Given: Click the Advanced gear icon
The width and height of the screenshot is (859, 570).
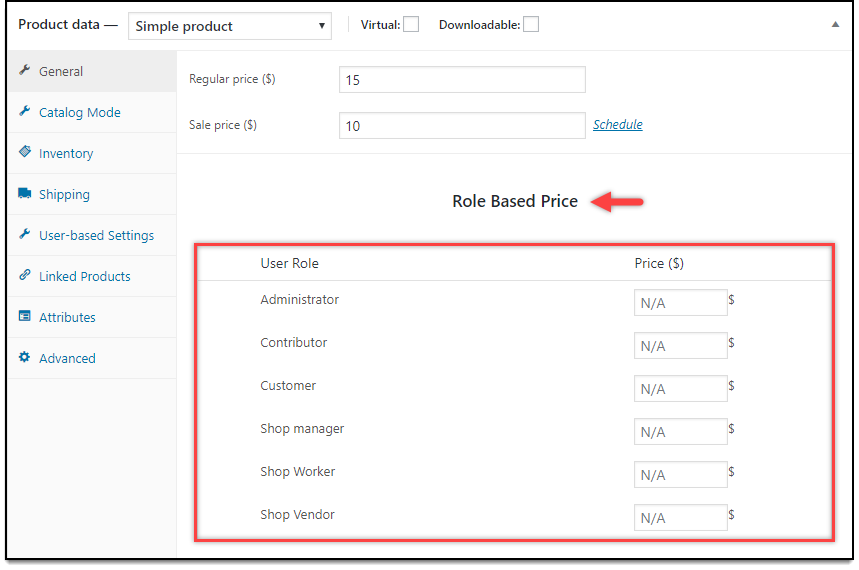Looking at the screenshot, I should 25,357.
